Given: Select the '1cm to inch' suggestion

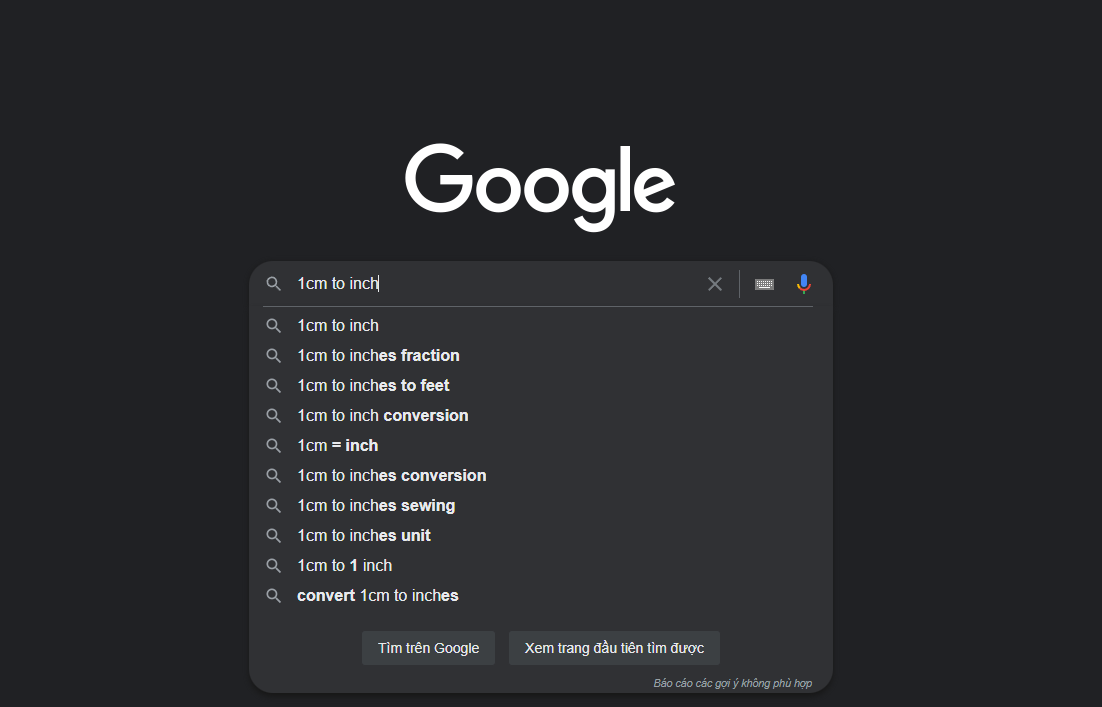Looking at the screenshot, I should pyautogui.click(x=338, y=326).
